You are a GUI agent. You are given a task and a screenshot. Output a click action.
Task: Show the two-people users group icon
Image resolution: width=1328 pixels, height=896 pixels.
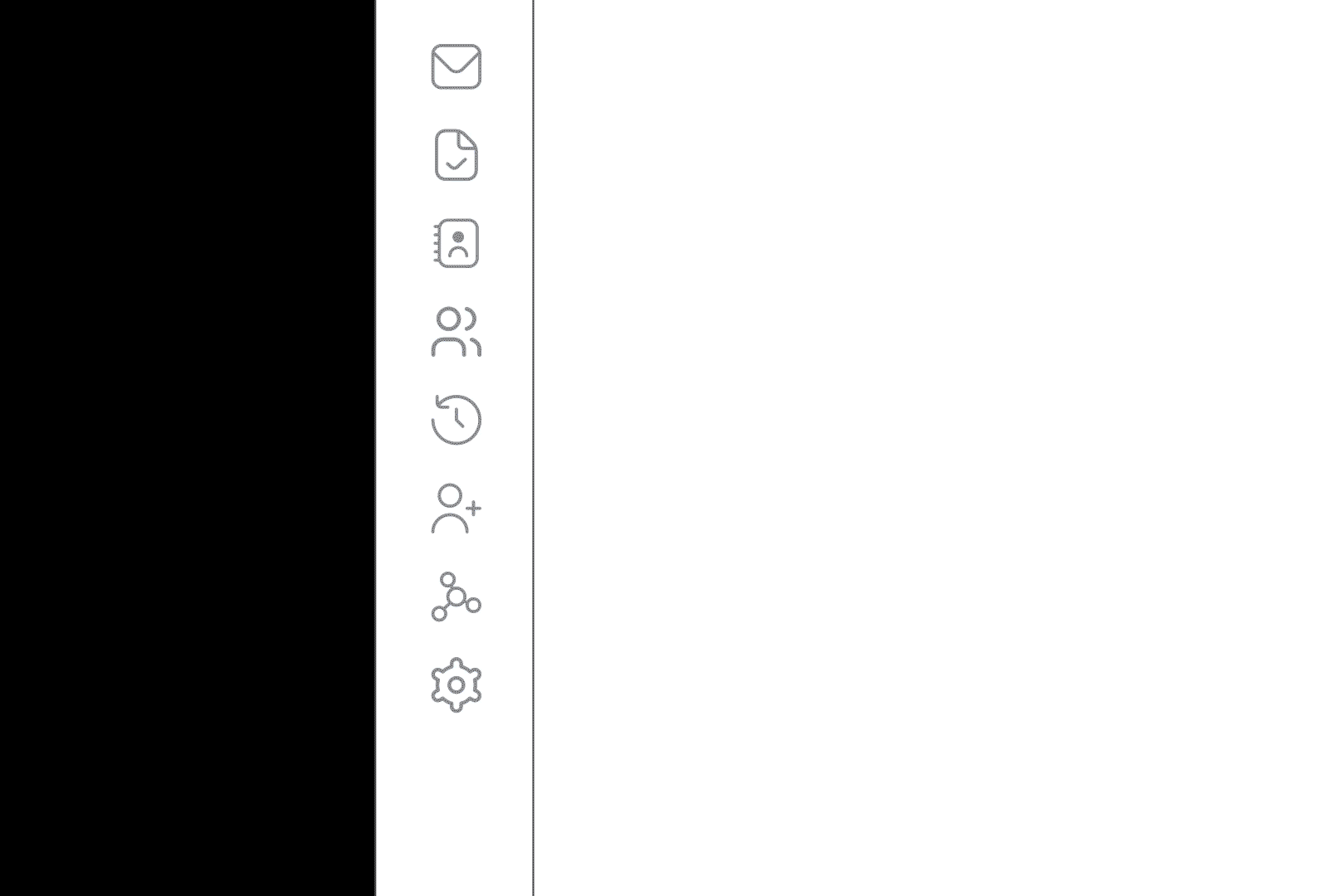[456, 332]
